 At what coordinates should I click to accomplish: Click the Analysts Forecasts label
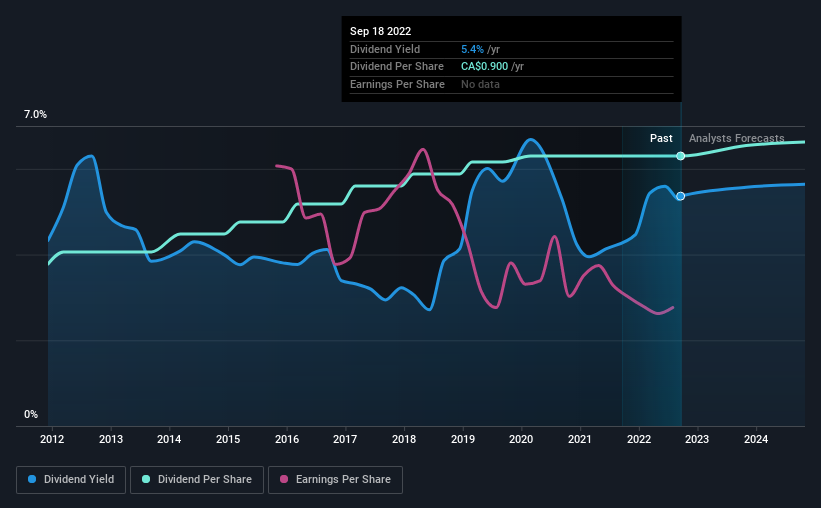coord(736,138)
